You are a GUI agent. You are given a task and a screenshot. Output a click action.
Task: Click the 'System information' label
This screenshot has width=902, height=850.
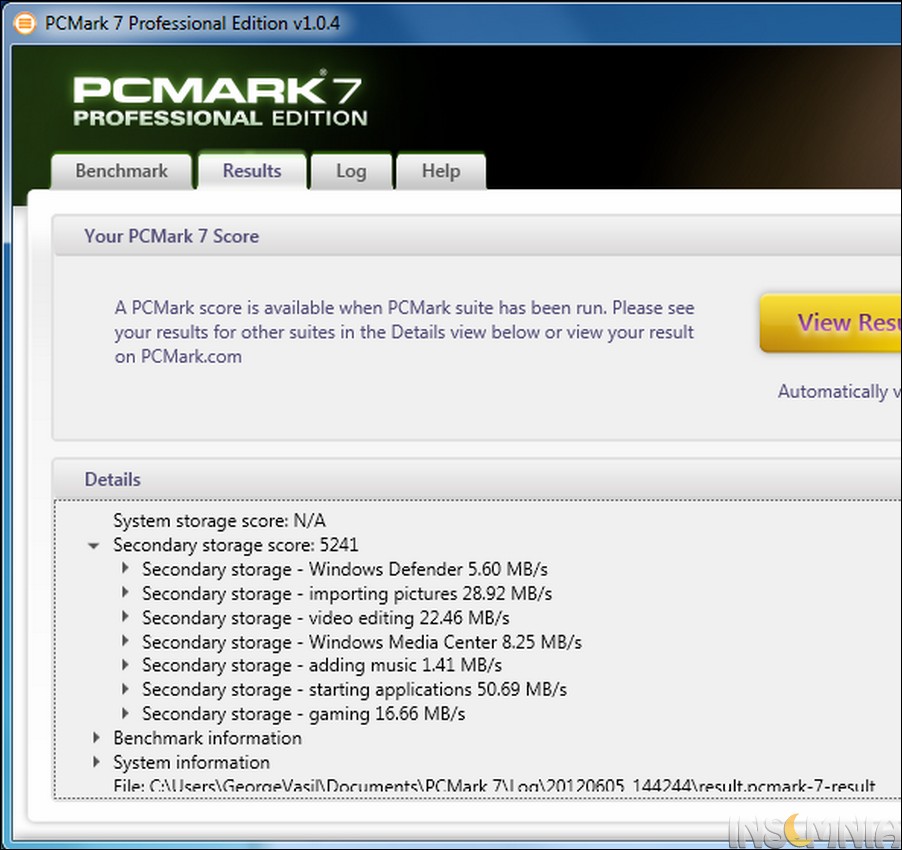point(191,762)
